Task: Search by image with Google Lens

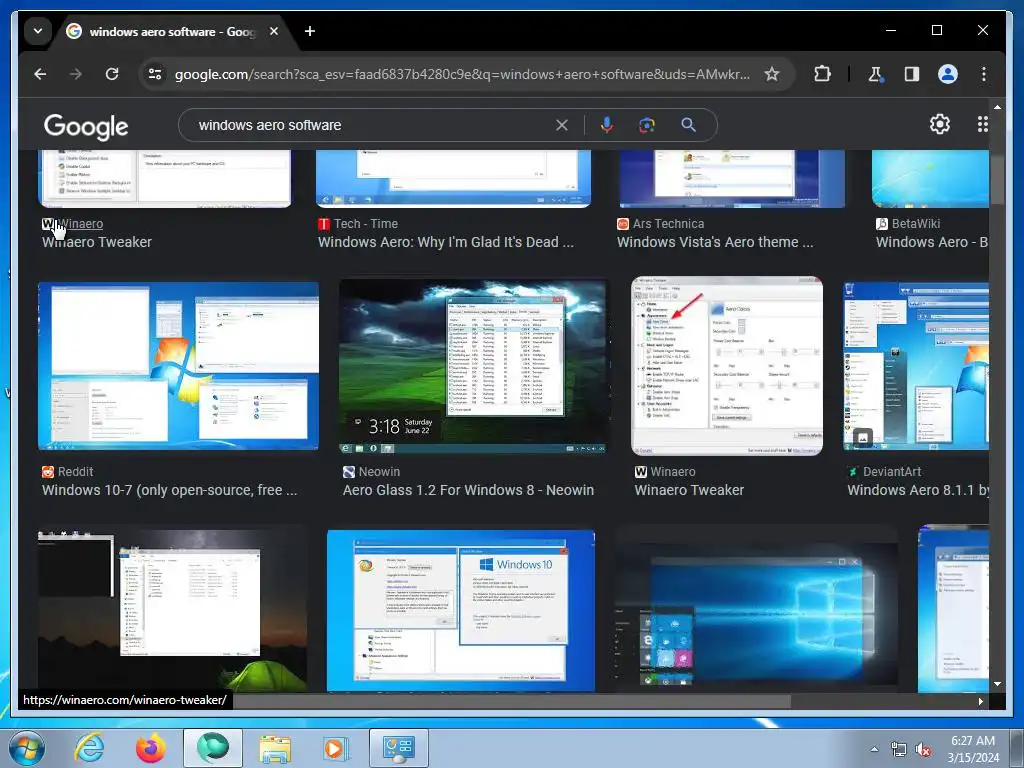Action: pyautogui.click(x=647, y=125)
